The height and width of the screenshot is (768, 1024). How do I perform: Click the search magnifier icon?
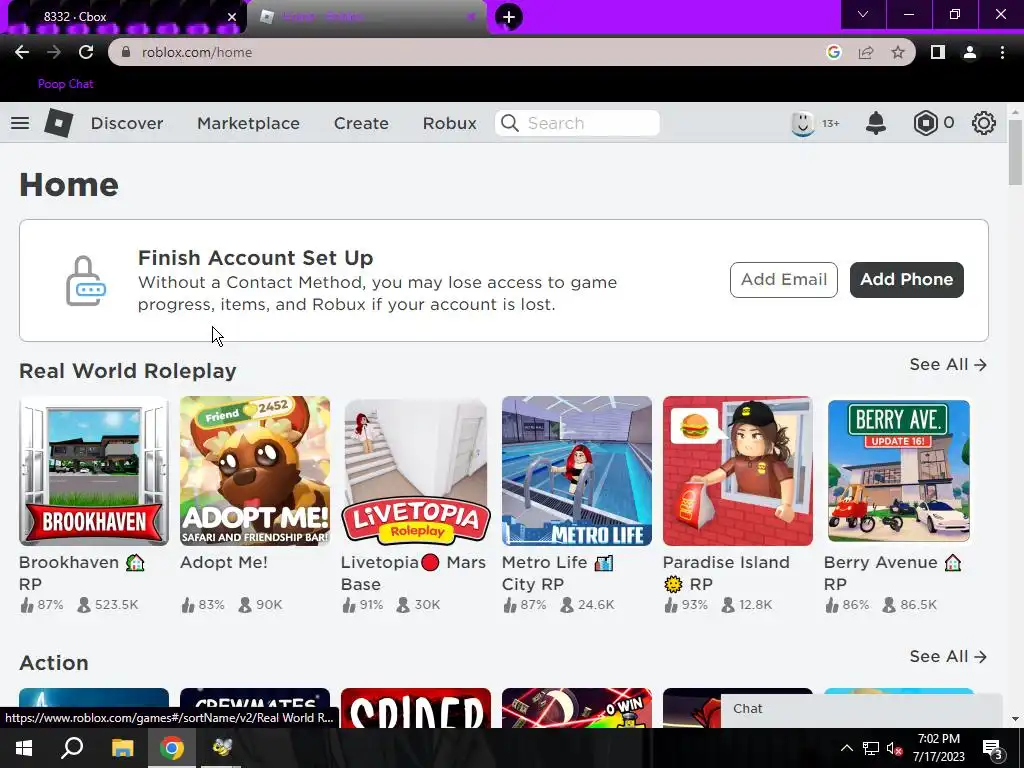tap(510, 123)
